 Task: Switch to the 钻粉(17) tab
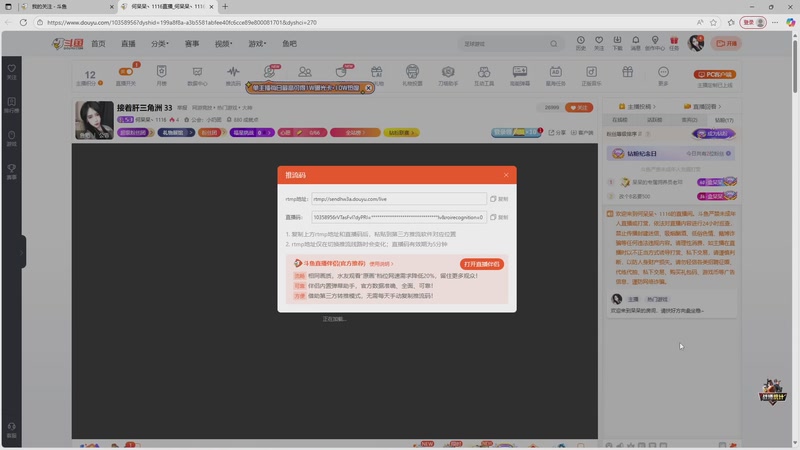pos(723,120)
